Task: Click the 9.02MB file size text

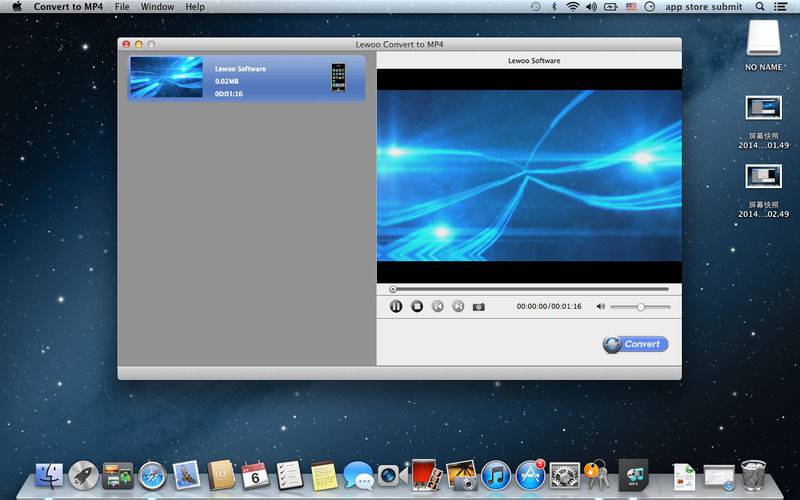Action: coord(227,81)
